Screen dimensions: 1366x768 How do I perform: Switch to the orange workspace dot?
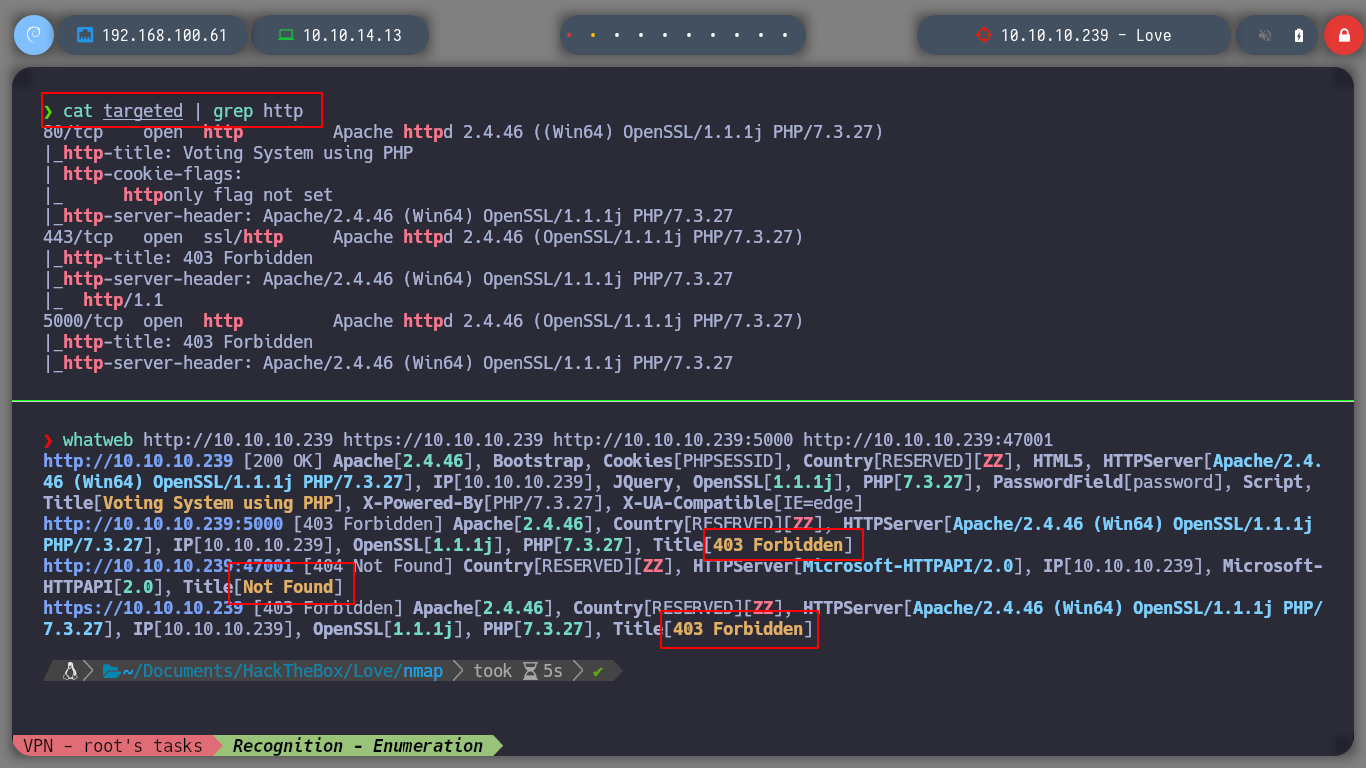pos(593,35)
